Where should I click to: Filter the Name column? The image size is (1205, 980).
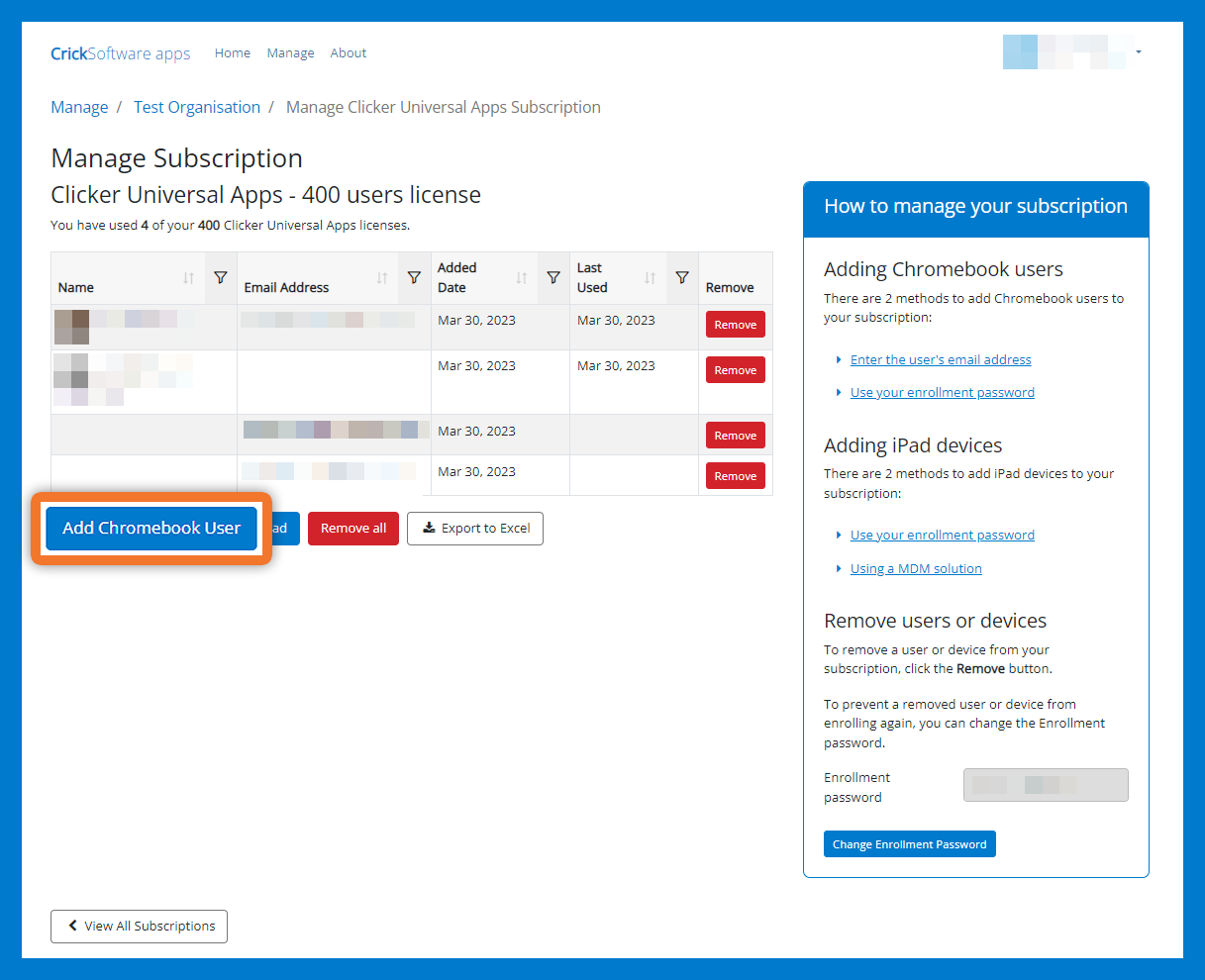pyautogui.click(x=221, y=278)
